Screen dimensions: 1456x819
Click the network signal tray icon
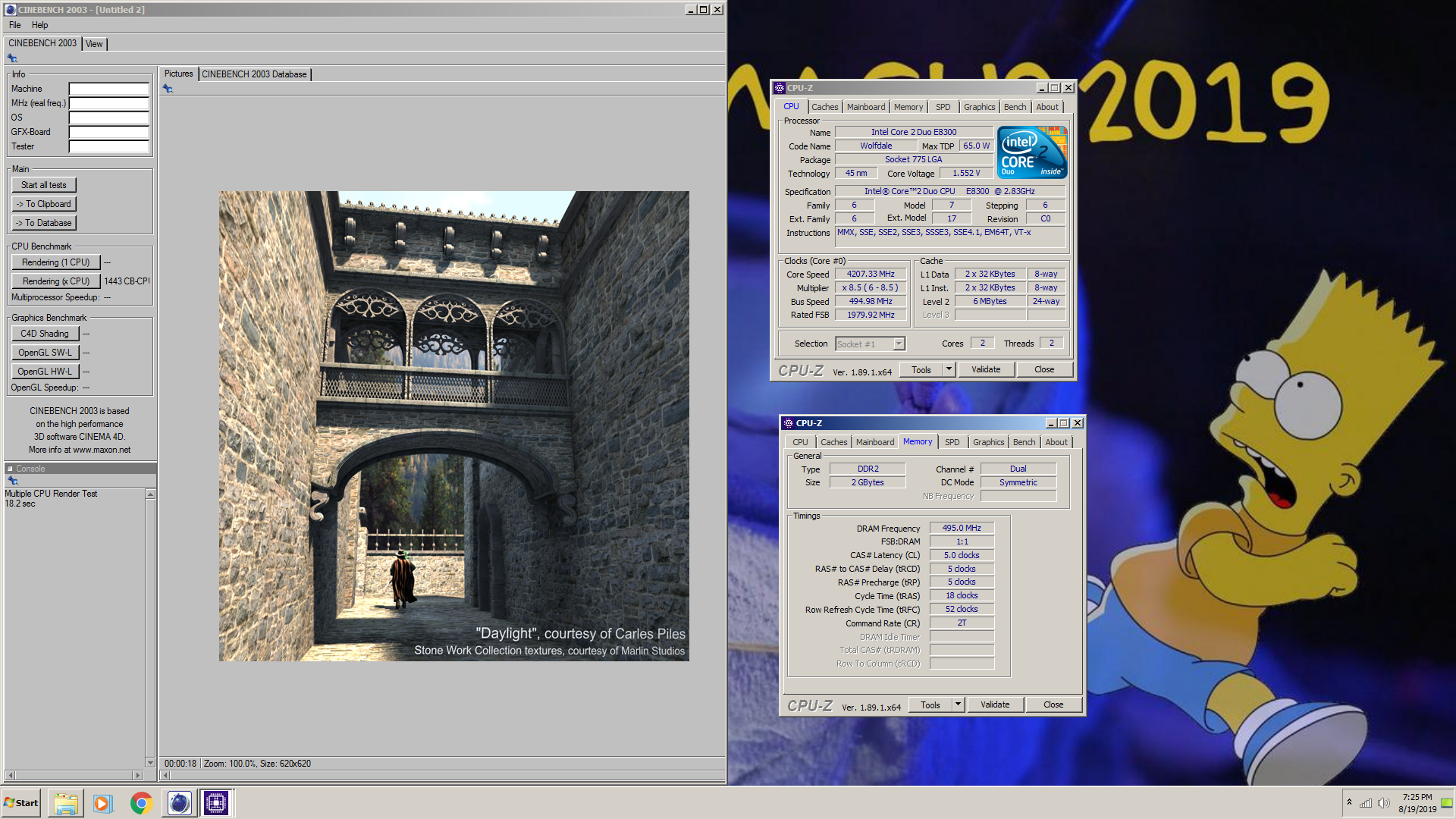[x=1366, y=803]
